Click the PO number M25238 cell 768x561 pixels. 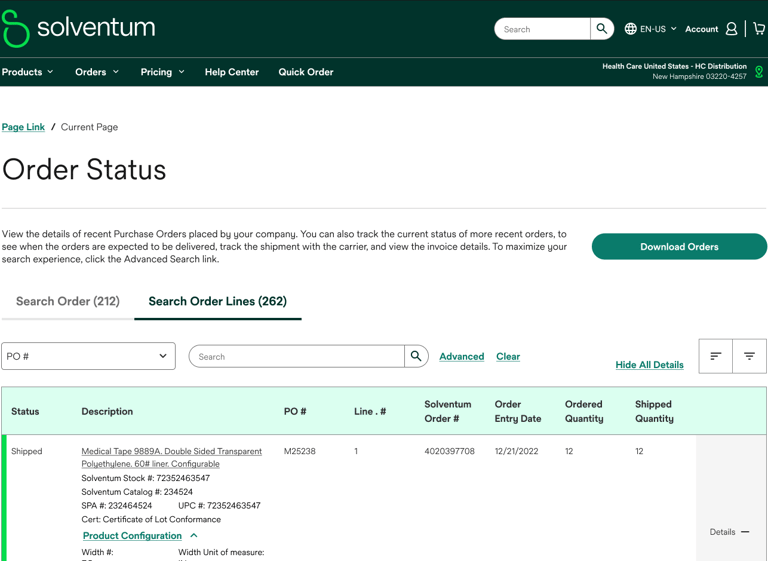[x=300, y=451]
